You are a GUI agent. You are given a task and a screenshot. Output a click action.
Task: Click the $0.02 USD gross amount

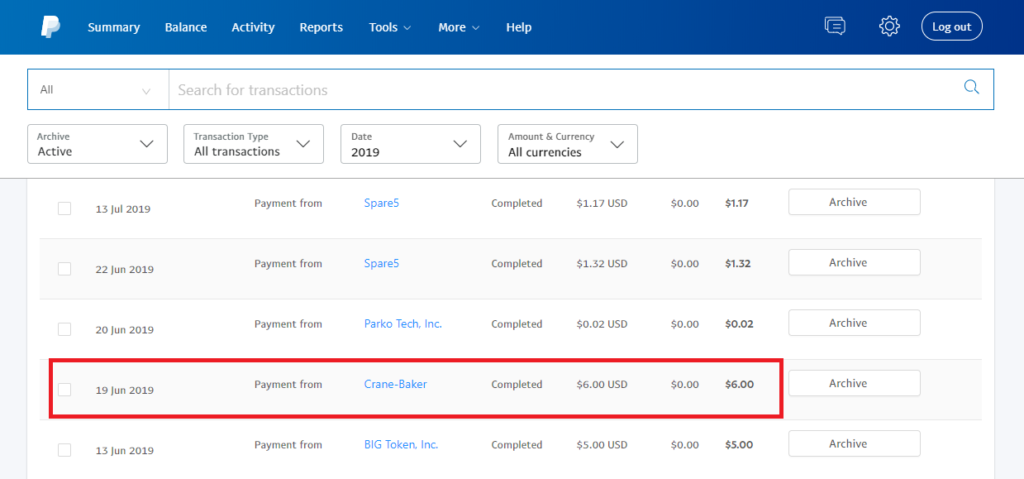[x=601, y=323]
